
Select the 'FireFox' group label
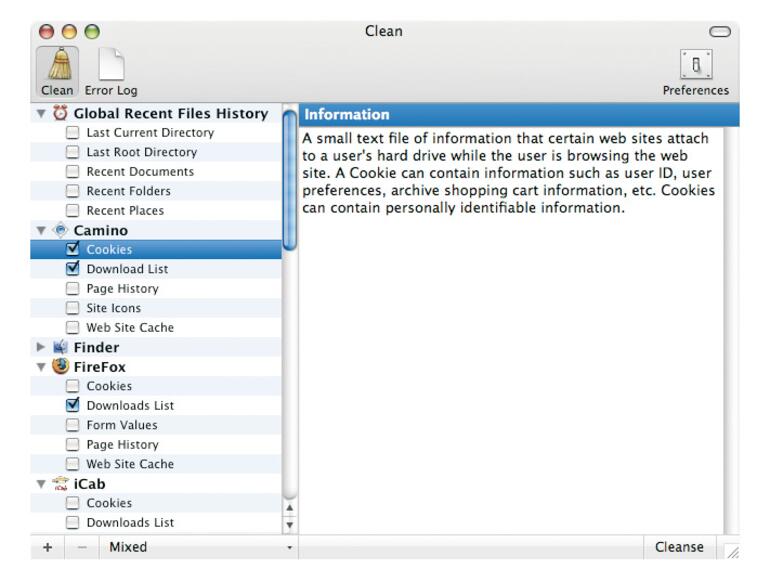100,367
